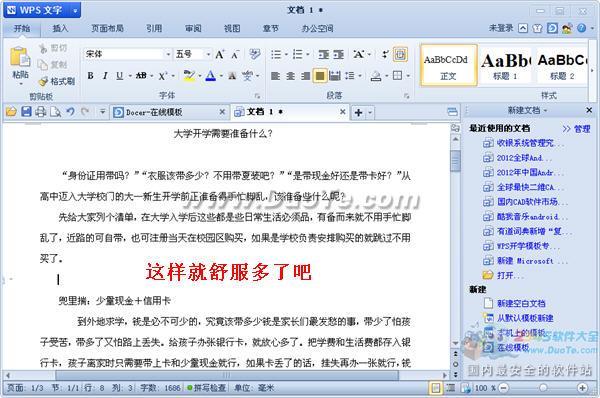Viewport: 600px width, 398px height.
Task: Center-align the paragraph text
Action: tap(290, 76)
